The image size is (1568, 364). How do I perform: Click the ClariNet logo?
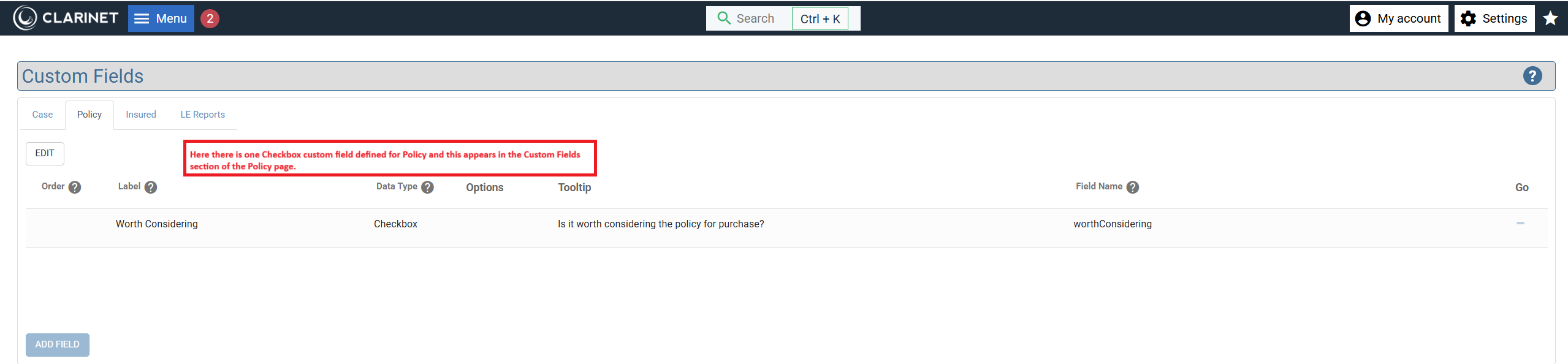tap(66, 18)
